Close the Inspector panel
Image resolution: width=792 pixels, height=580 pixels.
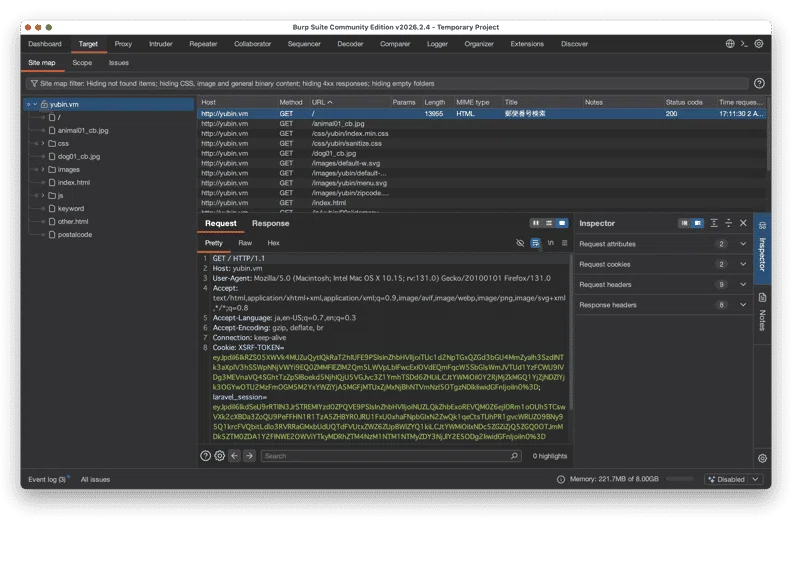pyautogui.click(x=743, y=223)
